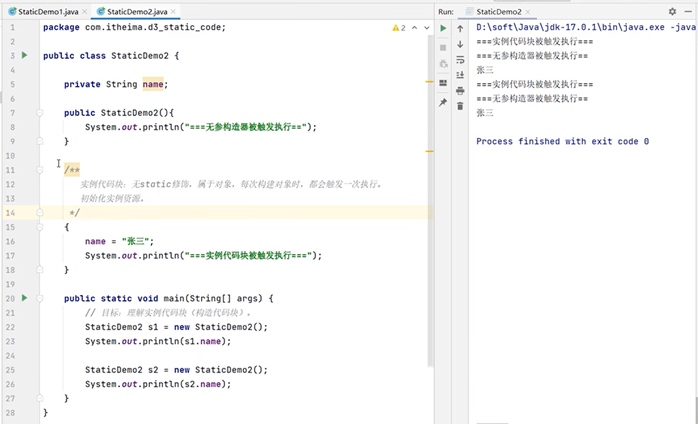This screenshot has width=698, height=424.
Task: Click the first console line ===实例代码块被触发执行===
Action: [x=535, y=41]
